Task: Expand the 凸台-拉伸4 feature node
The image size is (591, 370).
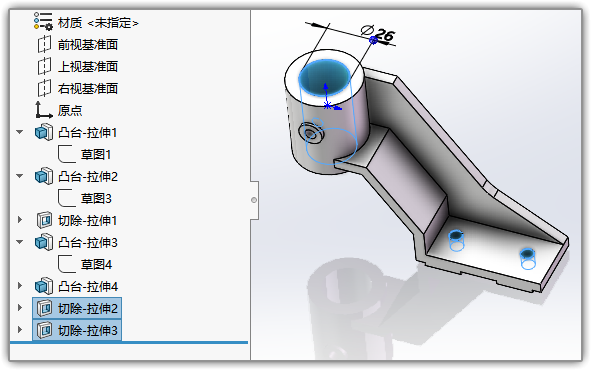Action: (x=20, y=286)
